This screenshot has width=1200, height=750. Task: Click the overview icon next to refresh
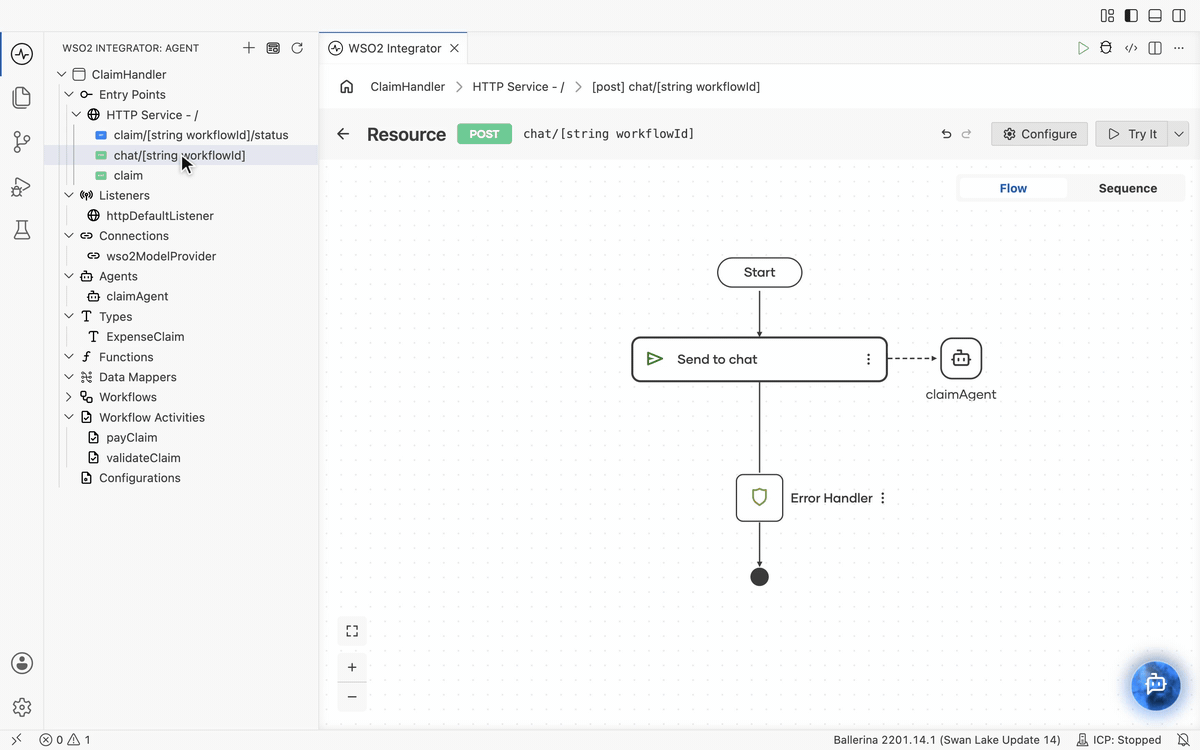(x=273, y=48)
